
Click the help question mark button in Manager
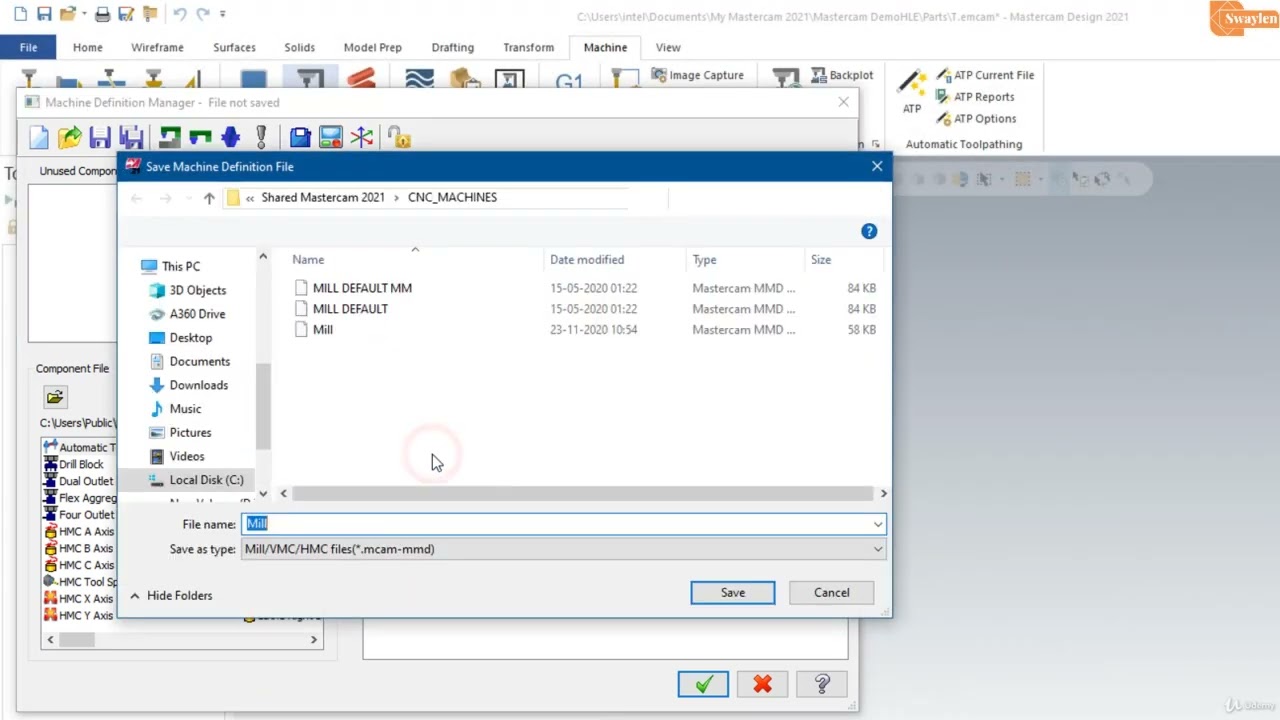tap(822, 684)
